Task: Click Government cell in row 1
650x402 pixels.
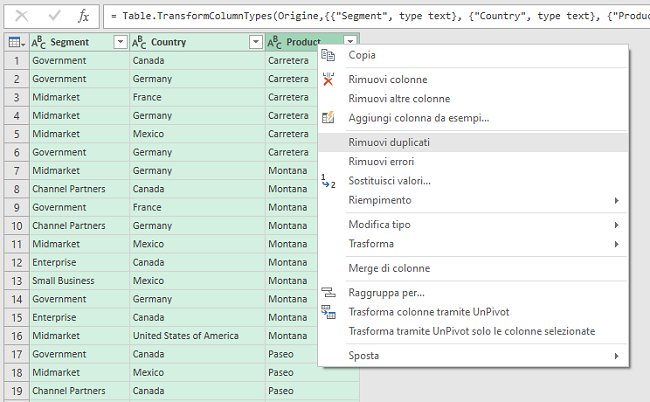Action: (79, 61)
